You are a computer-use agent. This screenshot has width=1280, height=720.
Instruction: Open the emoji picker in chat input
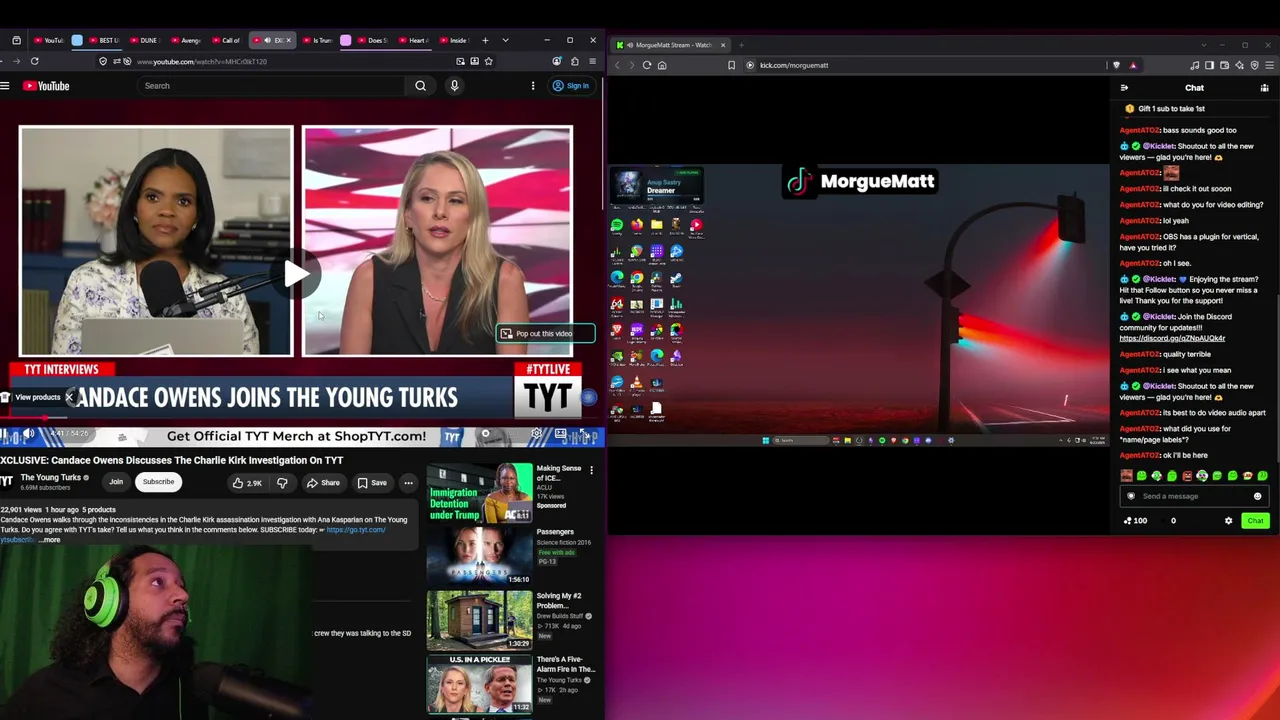1257,496
